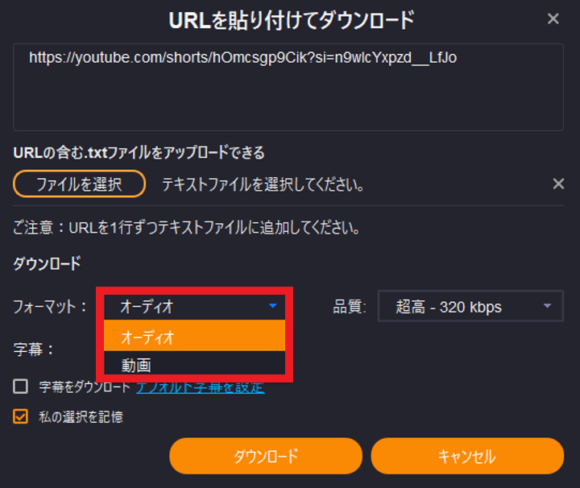Enable the 字幕をダウンロード checkbox
580x488 pixels.
pos(20,386)
